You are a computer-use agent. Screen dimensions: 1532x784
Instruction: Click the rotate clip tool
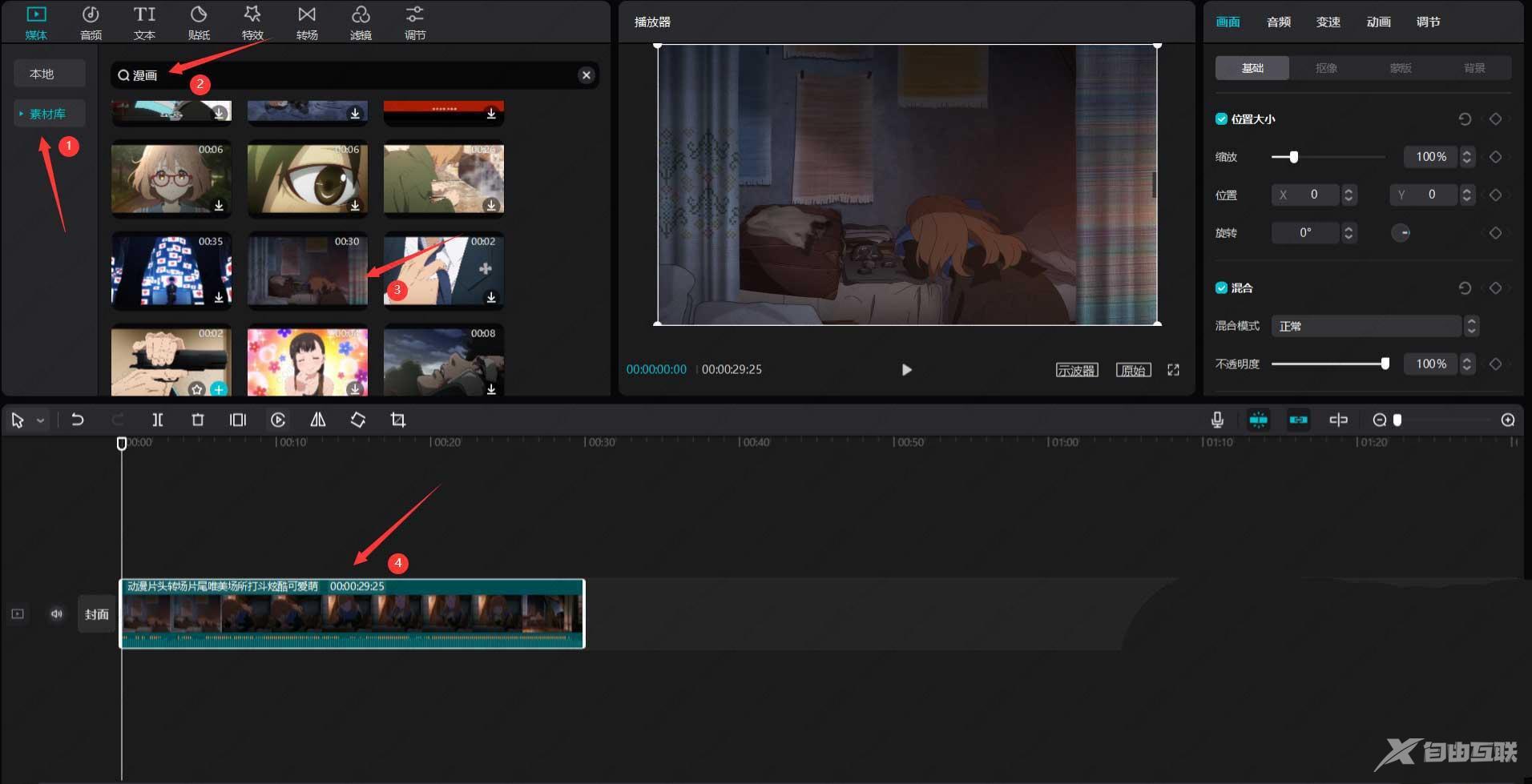(x=358, y=420)
